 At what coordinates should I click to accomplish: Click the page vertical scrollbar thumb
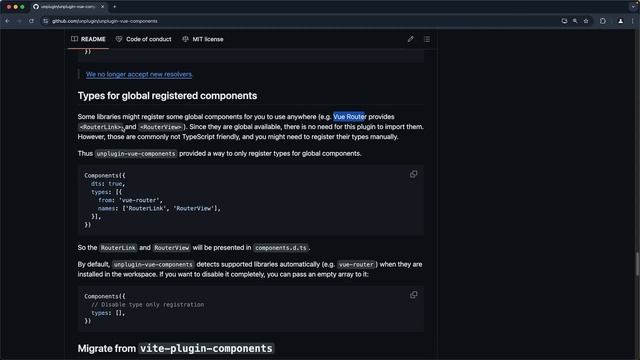(637, 264)
